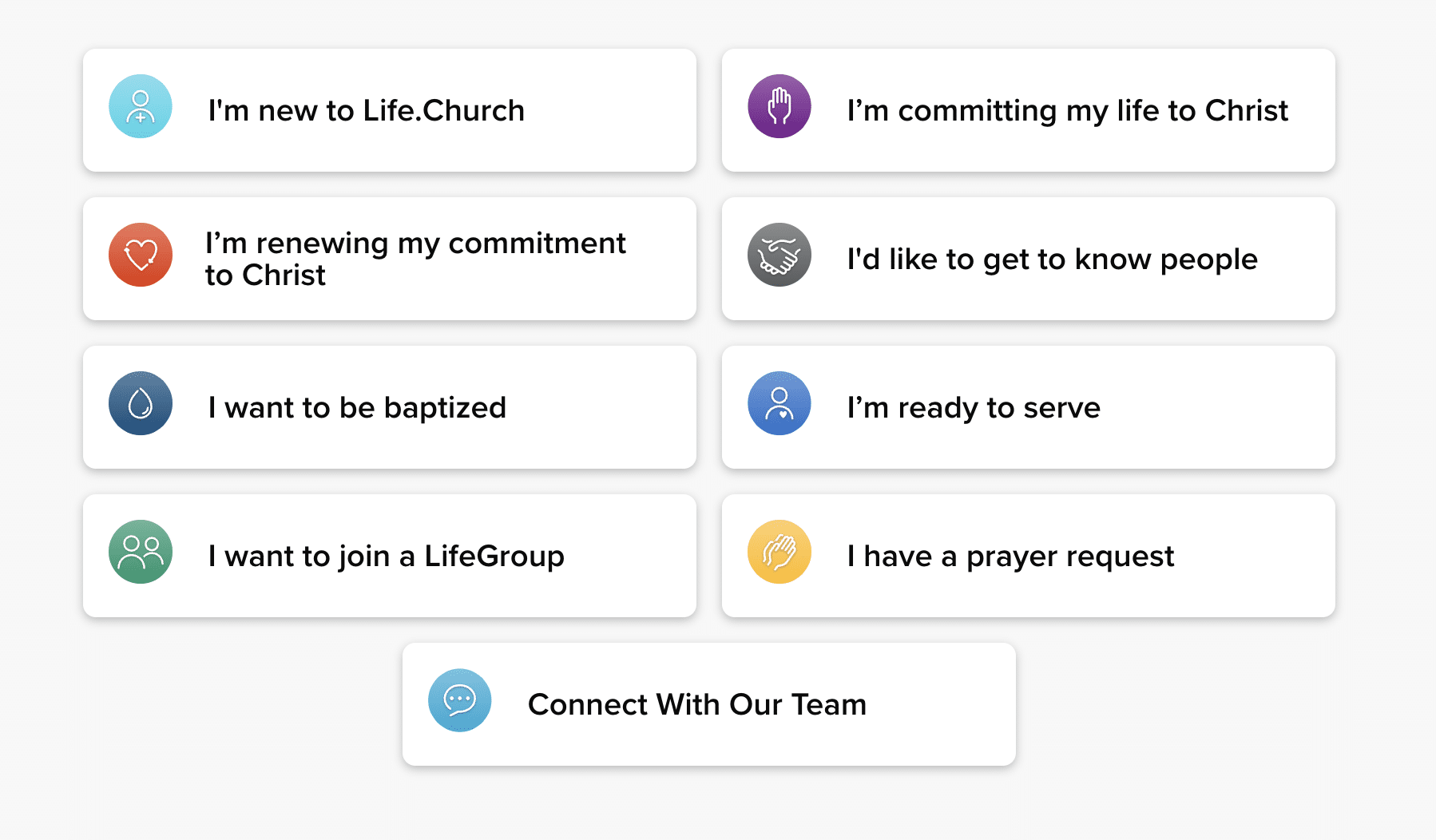
Task: Open I want to join a LifeGroup
Action: 390,555
